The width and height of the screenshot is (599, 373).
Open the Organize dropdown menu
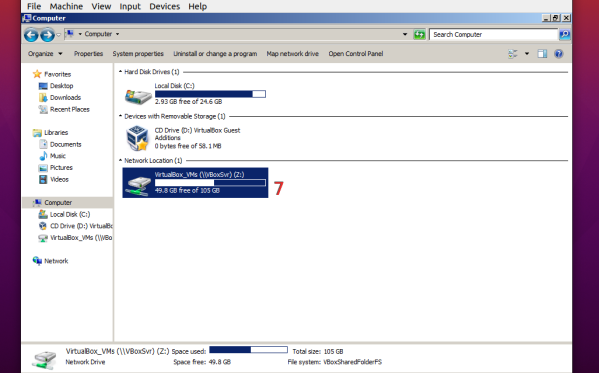[x=45, y=54]
